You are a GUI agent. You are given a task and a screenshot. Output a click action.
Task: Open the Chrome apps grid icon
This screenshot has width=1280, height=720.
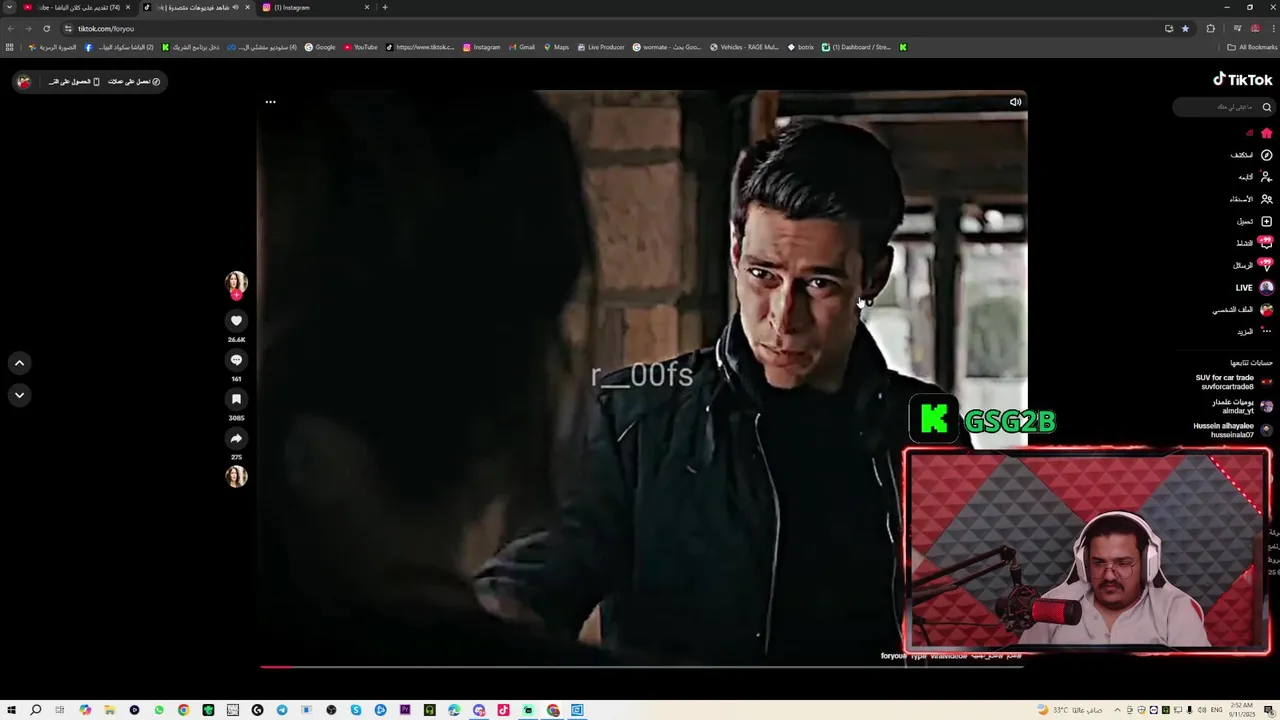click(x=10, y=47)
